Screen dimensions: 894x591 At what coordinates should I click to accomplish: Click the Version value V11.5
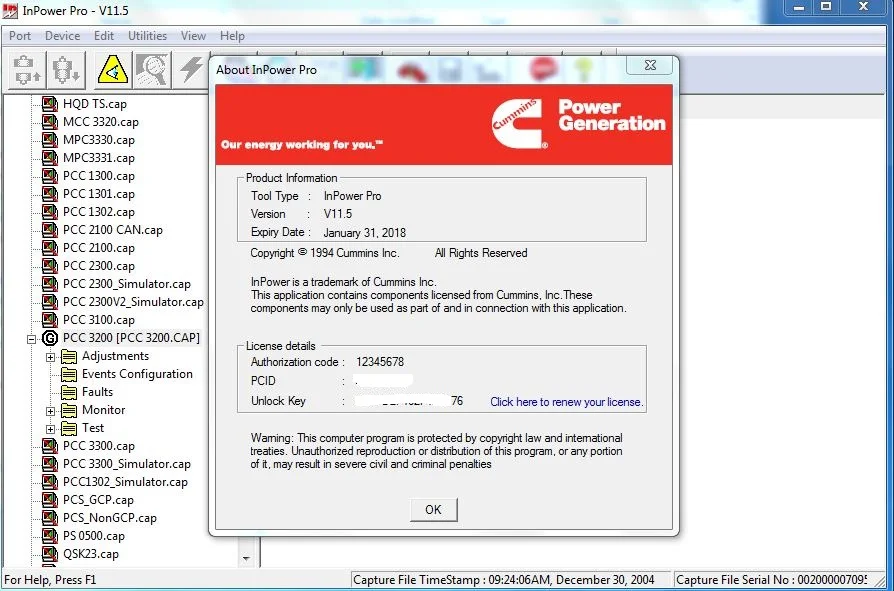tap(338, 214)
